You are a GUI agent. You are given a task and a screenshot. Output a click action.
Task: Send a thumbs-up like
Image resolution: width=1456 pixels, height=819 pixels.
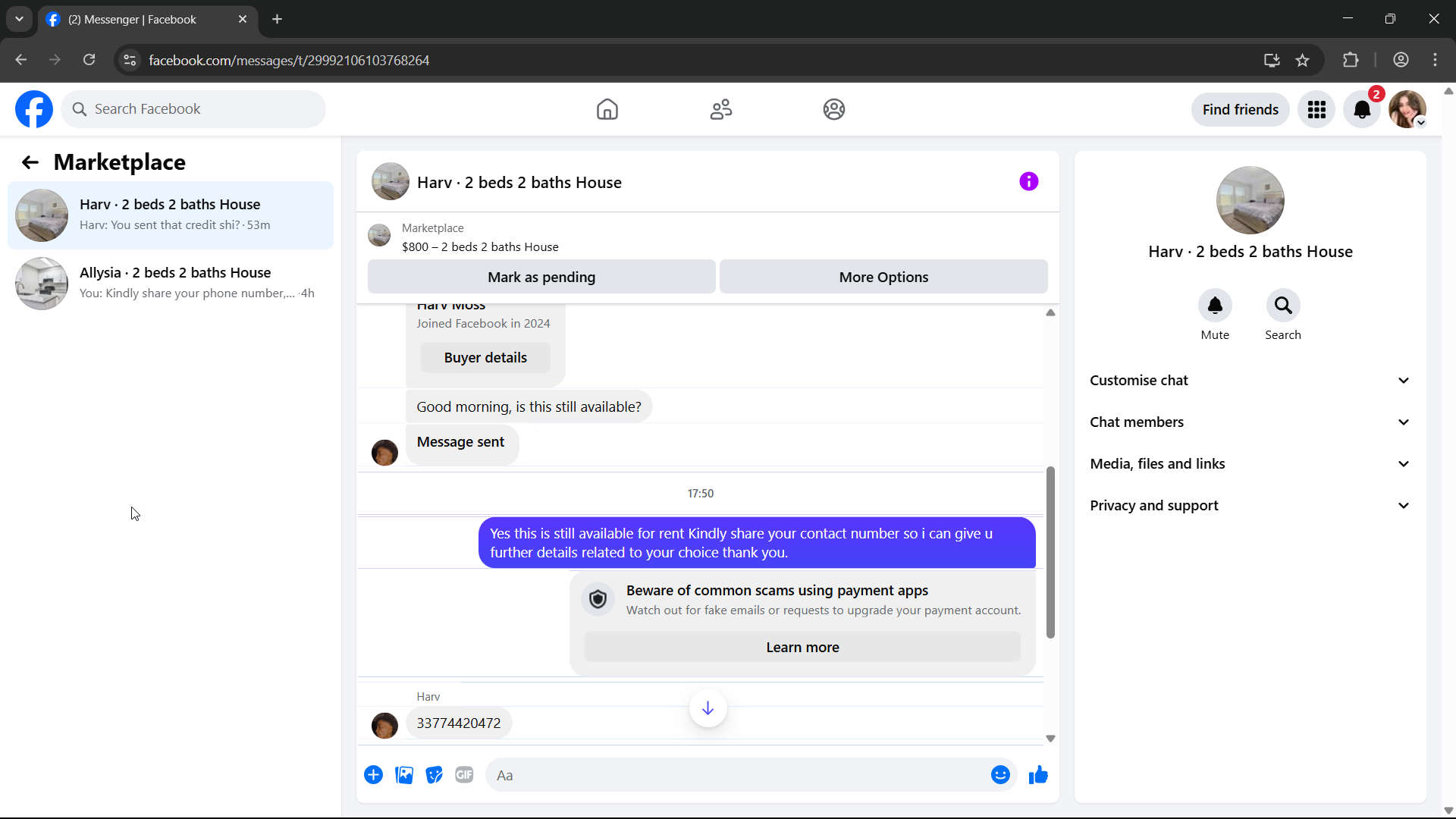1038,775
